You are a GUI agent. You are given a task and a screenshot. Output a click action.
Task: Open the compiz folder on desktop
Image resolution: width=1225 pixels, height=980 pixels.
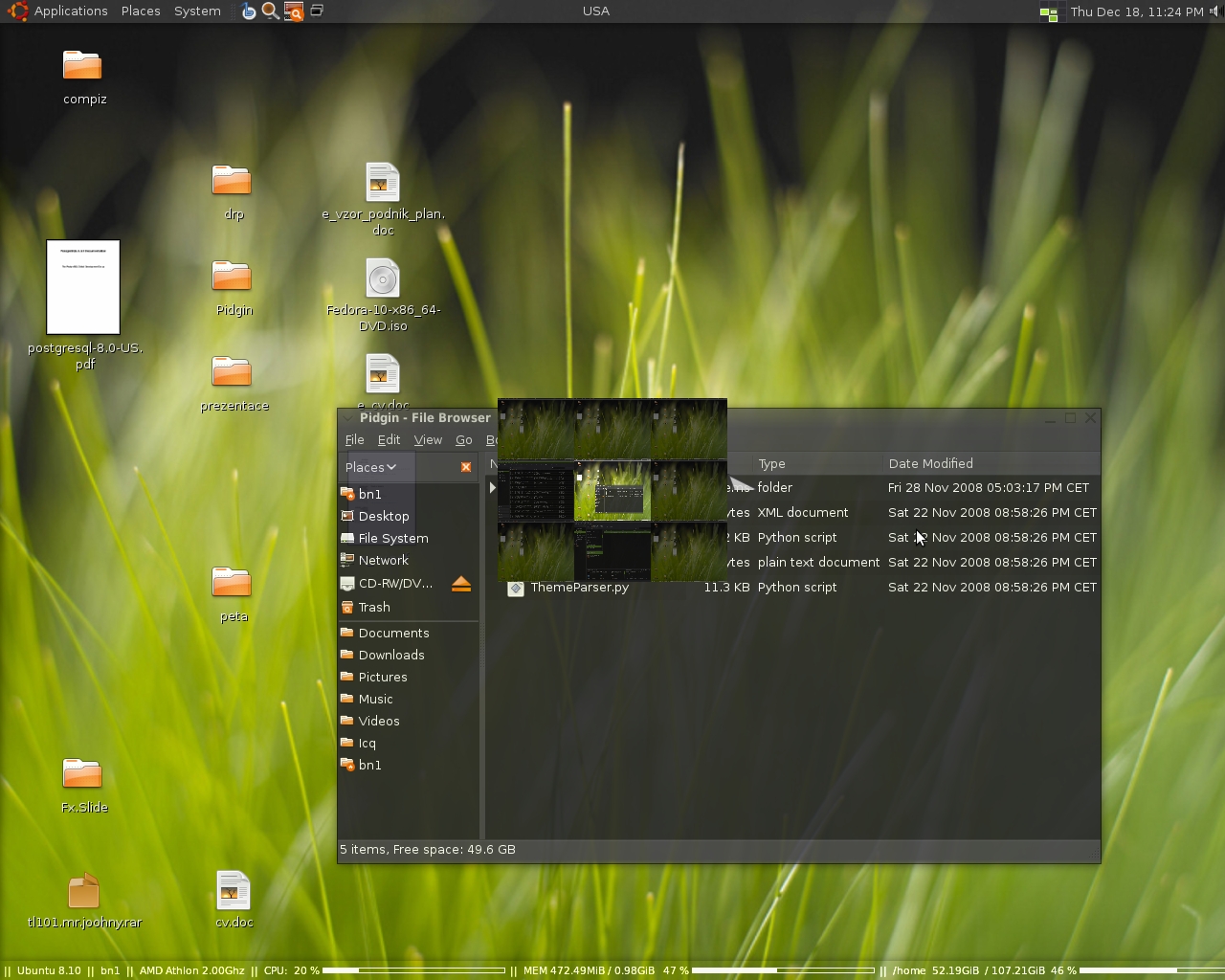(82, 65)
